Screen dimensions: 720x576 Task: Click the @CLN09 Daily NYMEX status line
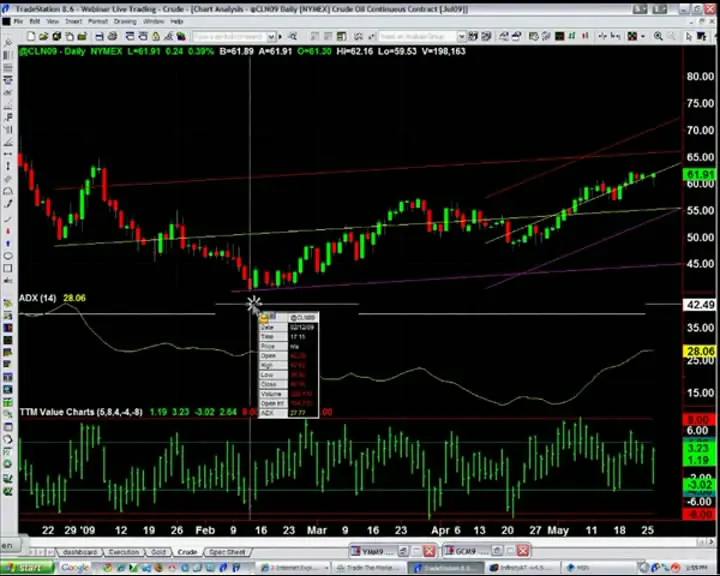point(242,51)
